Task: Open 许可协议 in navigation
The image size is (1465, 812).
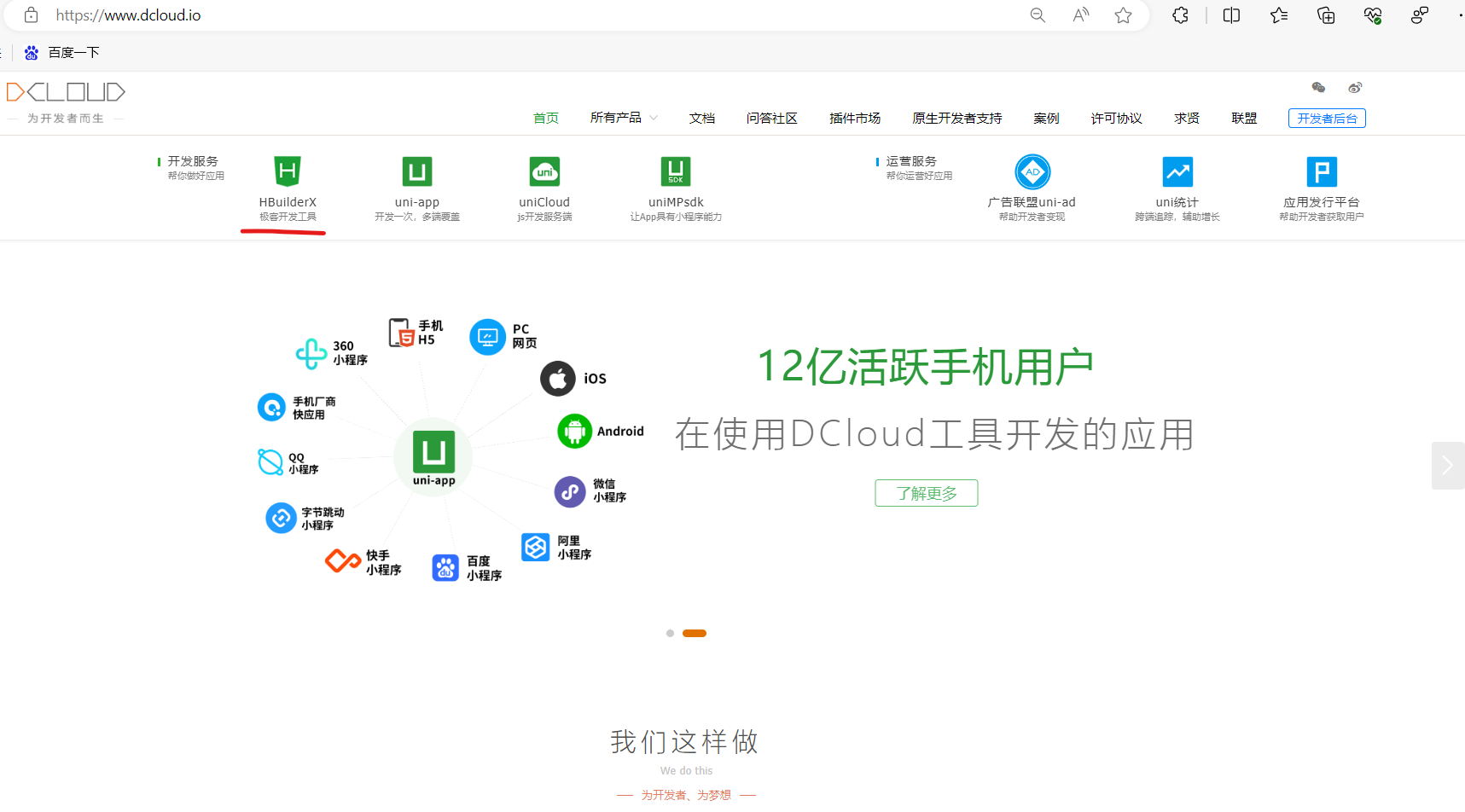Action: [1117, 118]
